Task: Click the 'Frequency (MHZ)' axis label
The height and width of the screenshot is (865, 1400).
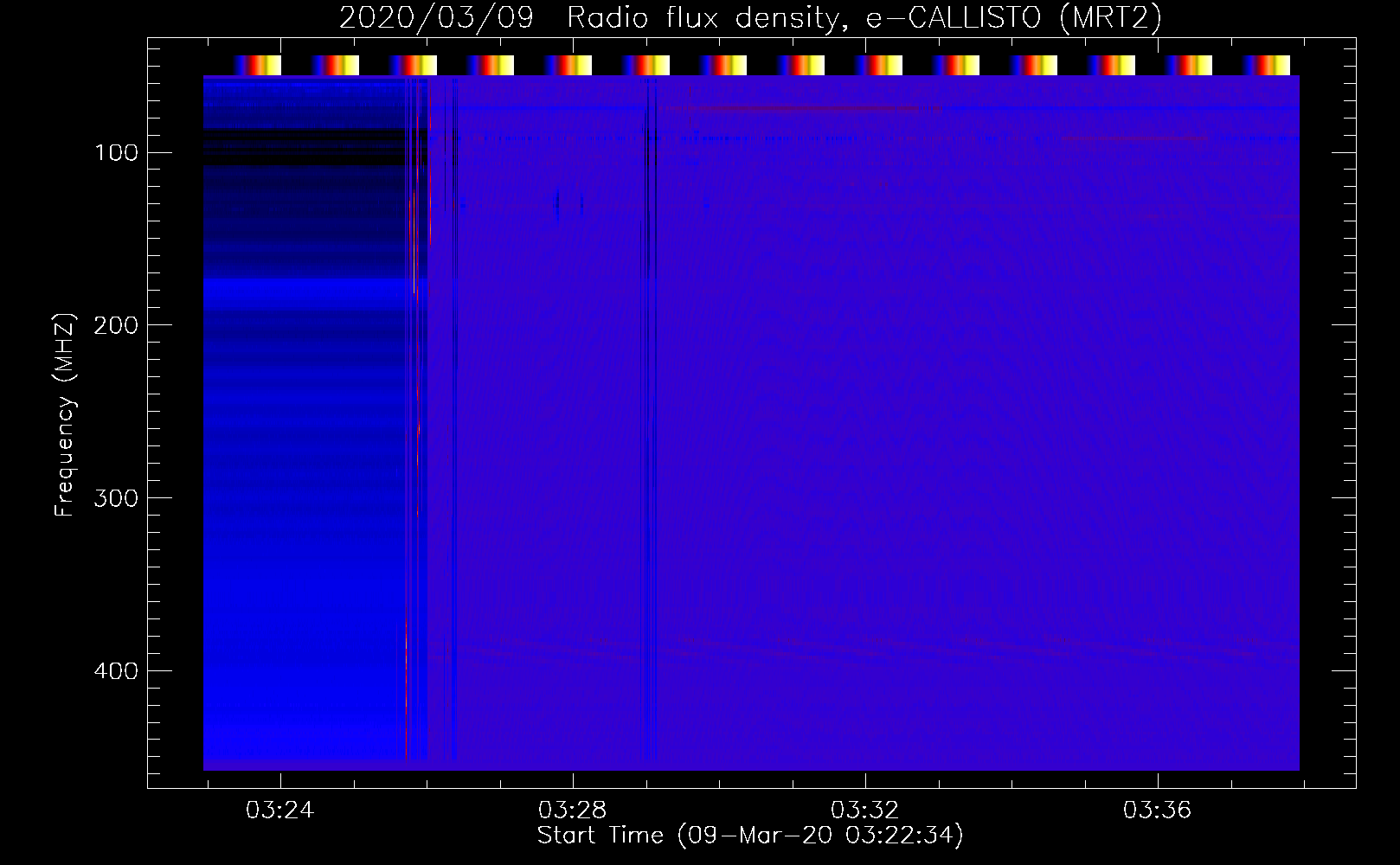Action: tap(65, 414)
